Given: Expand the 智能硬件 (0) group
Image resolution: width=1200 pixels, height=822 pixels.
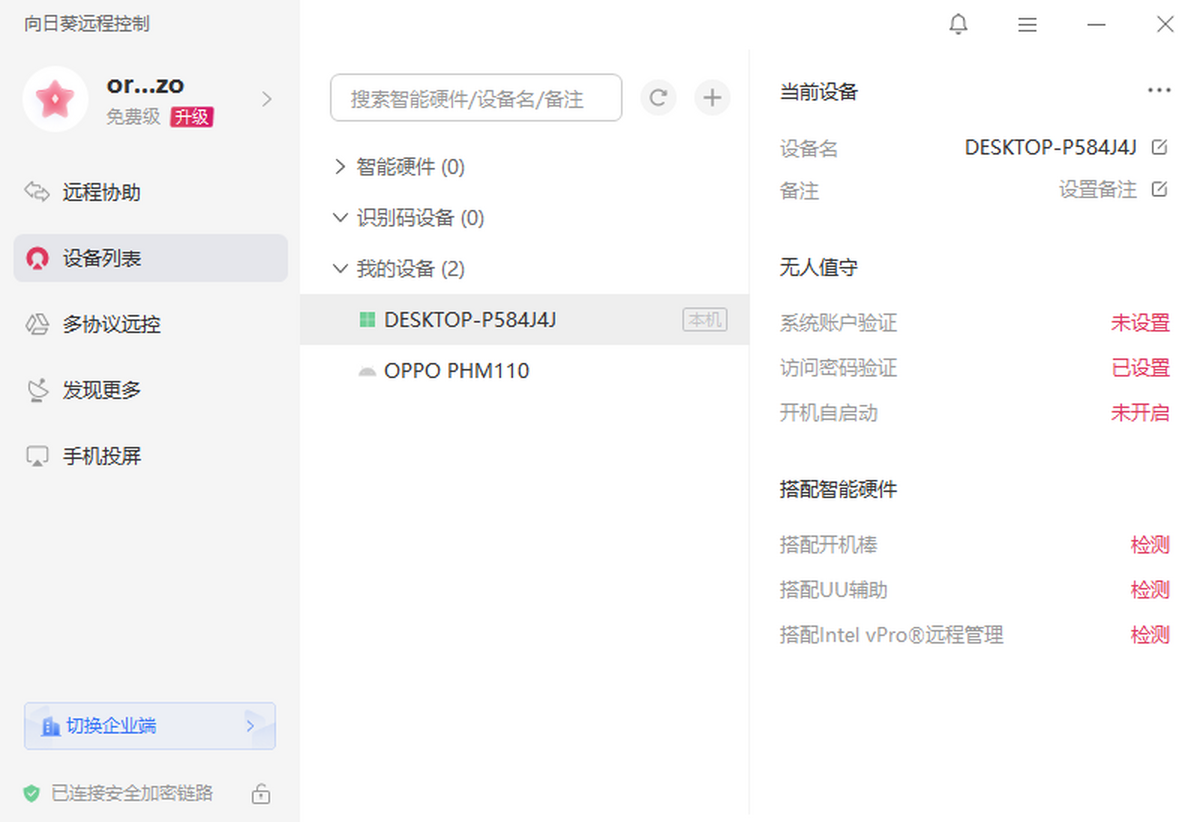Looking at the screenshot, I should (x=341, y=167).
